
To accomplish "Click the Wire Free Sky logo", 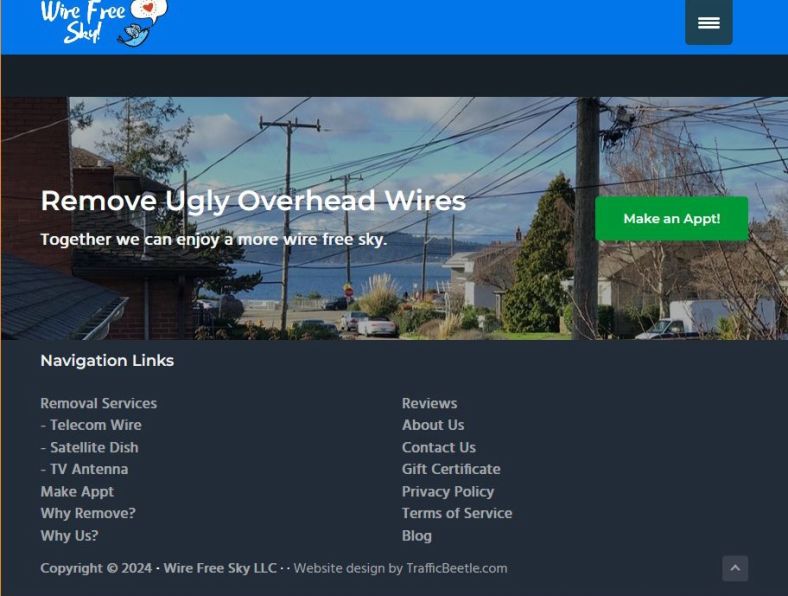I will [x=104, y=24].
